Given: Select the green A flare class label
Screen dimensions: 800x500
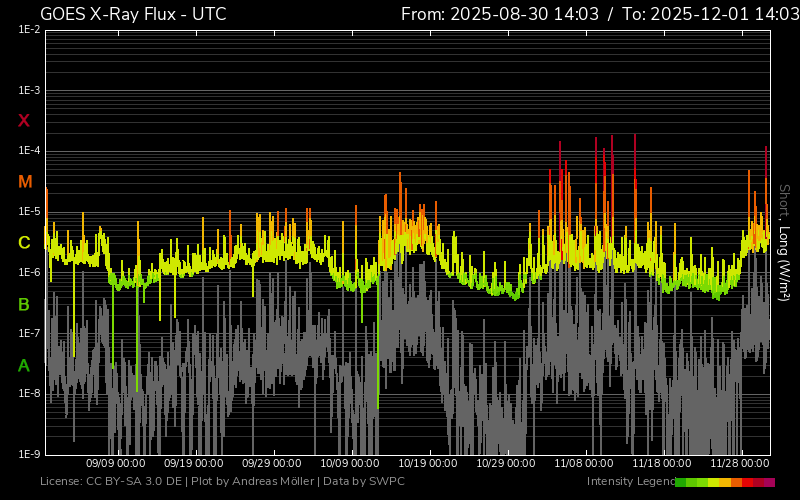Looking at the screenshot, I should click(24, 366).
